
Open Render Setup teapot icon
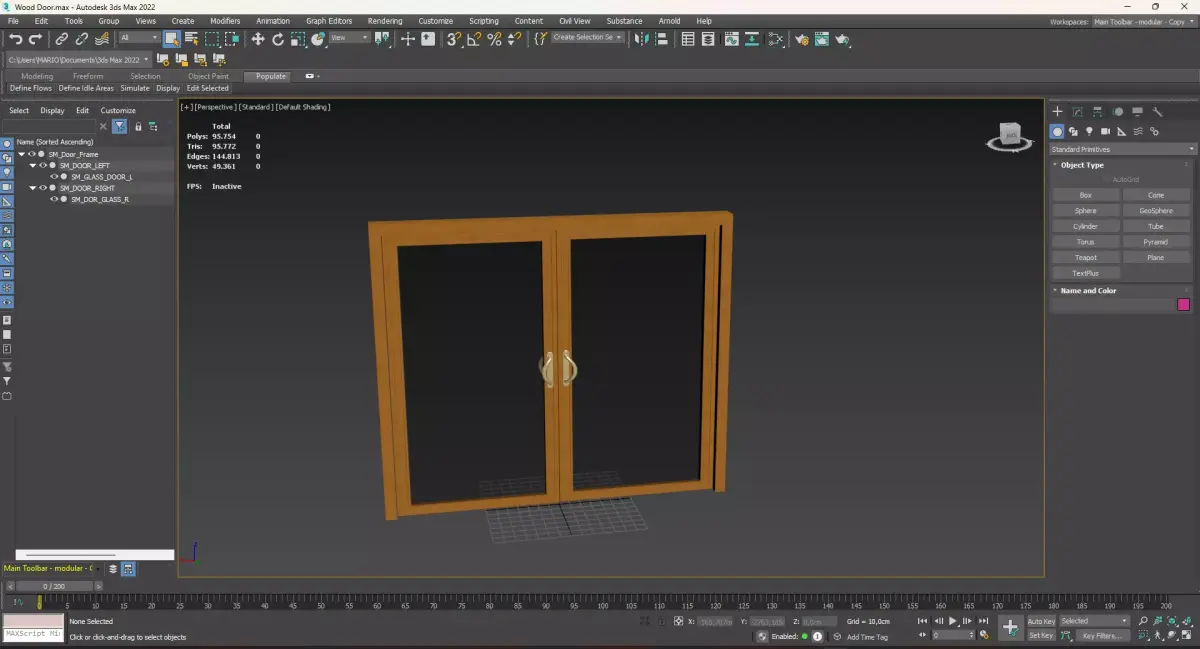click(x=801, y=39)
